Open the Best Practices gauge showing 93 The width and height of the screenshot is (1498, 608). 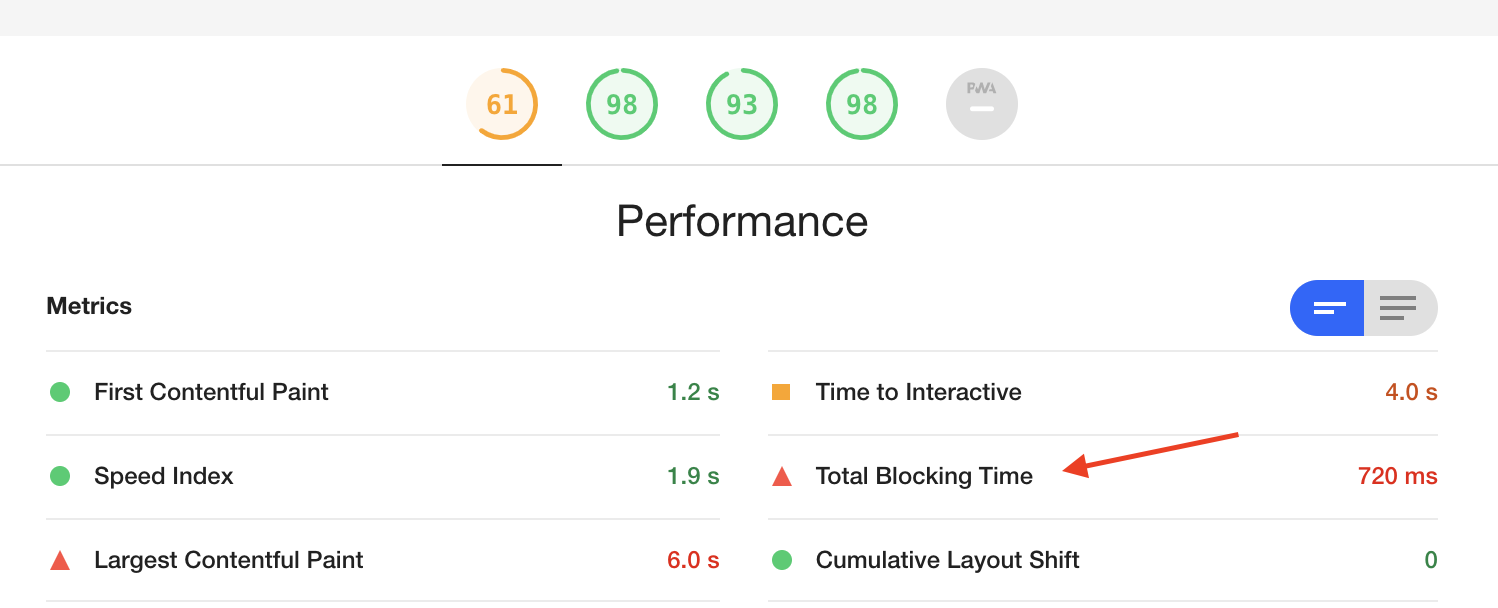(x=742, y=104)
